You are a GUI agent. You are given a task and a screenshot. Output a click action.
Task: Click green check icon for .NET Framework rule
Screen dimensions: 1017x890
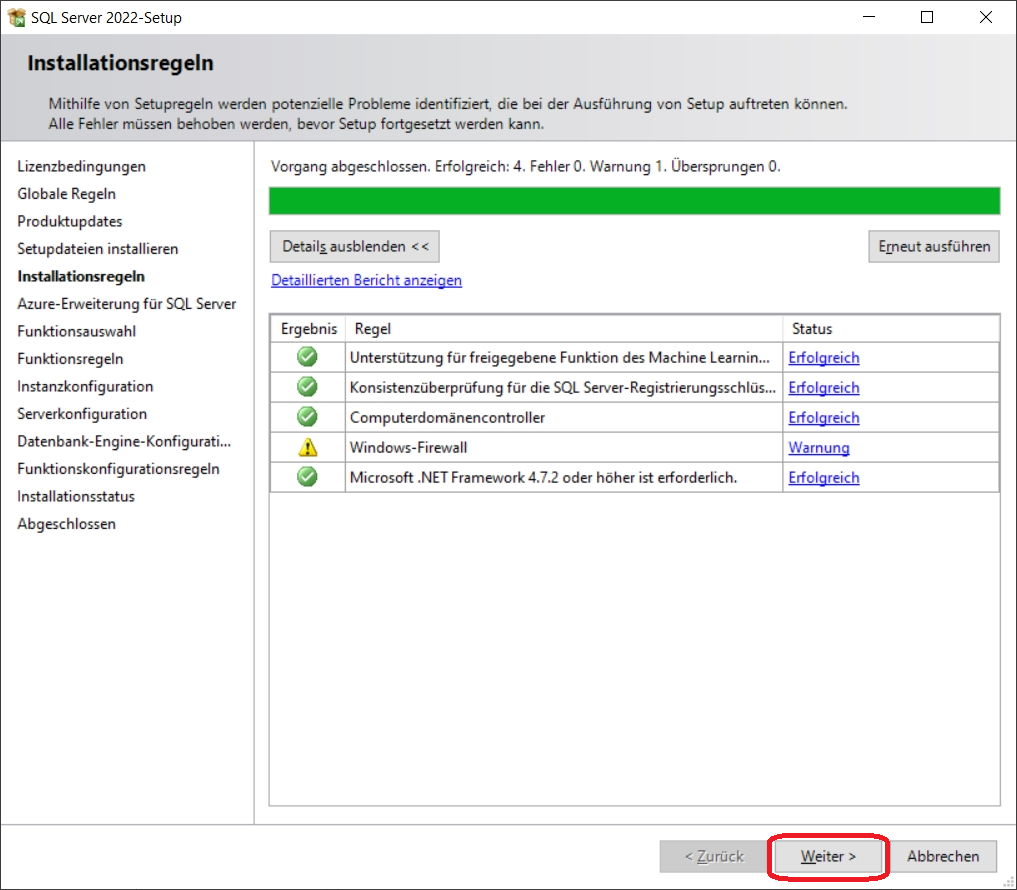point(307,477)
